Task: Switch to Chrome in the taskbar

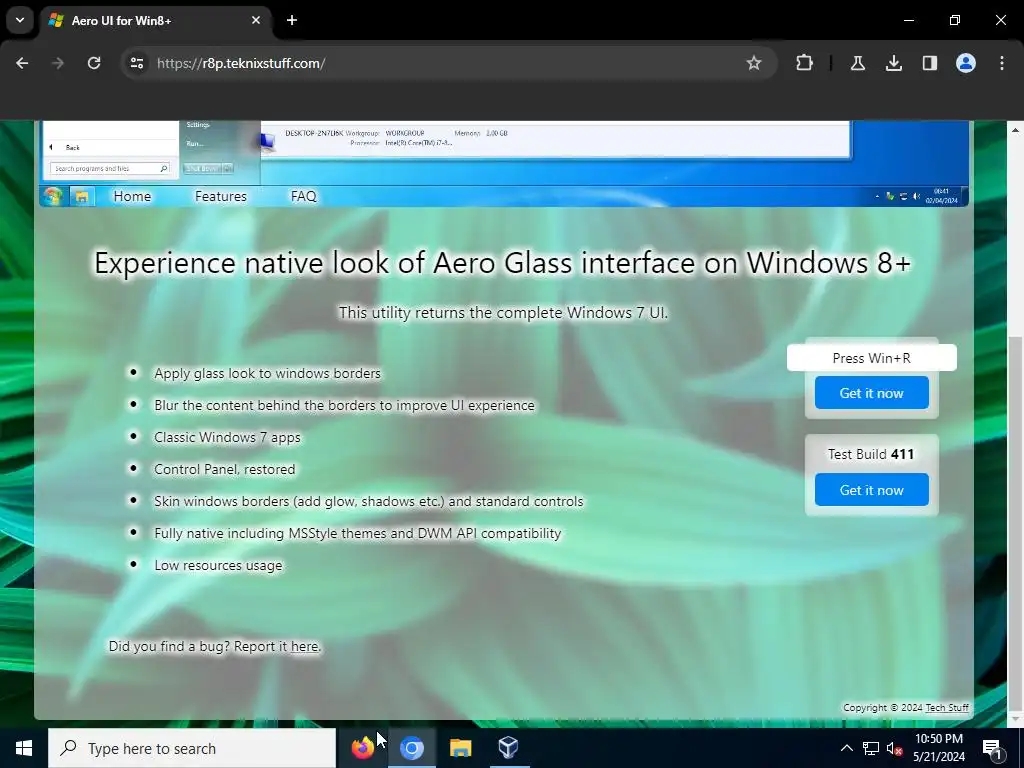Action: tap(411, 748)
